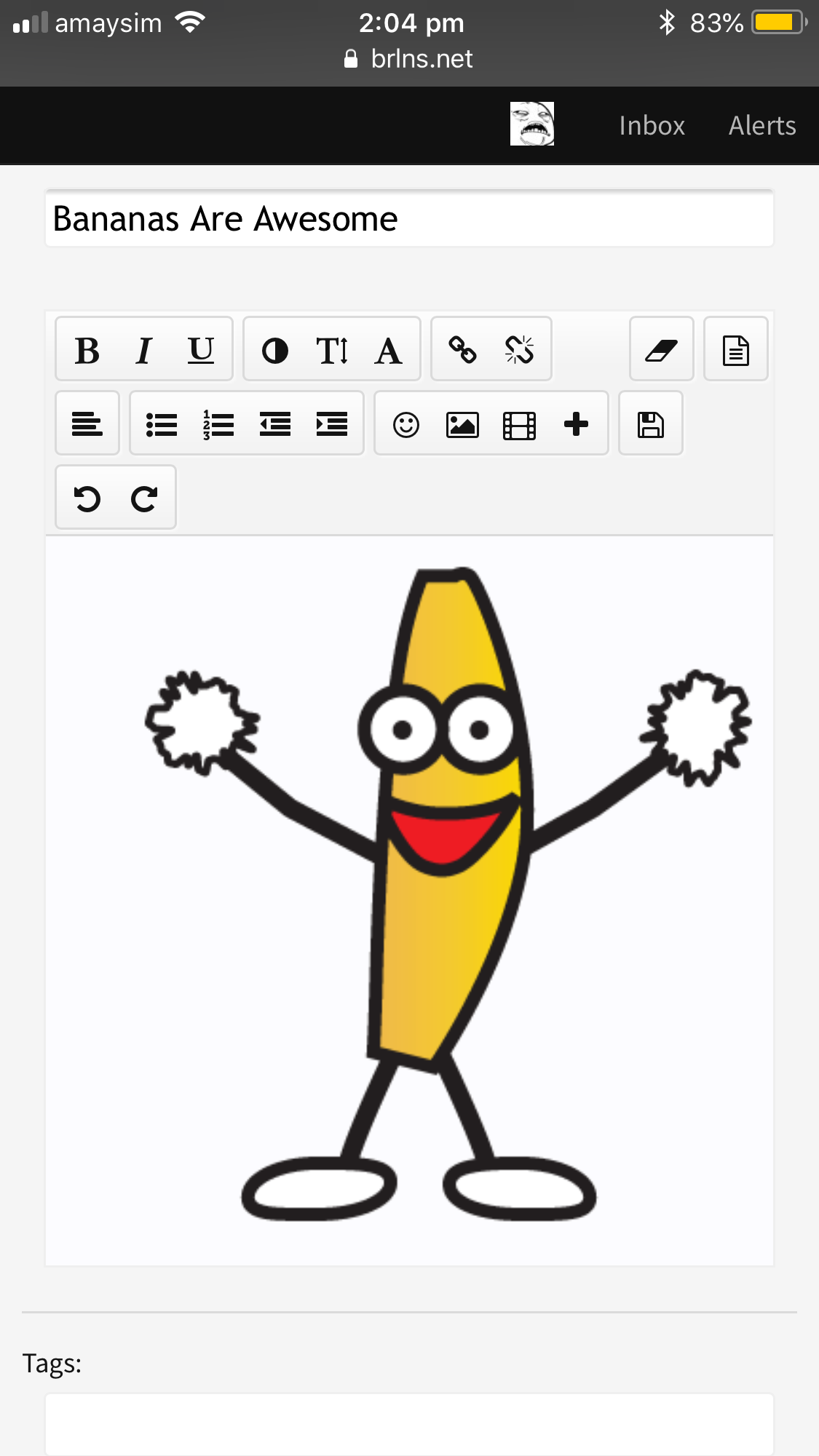This screenshot has width=819, height=1456.
Task: Open the font size option
Action: [332, 351]
